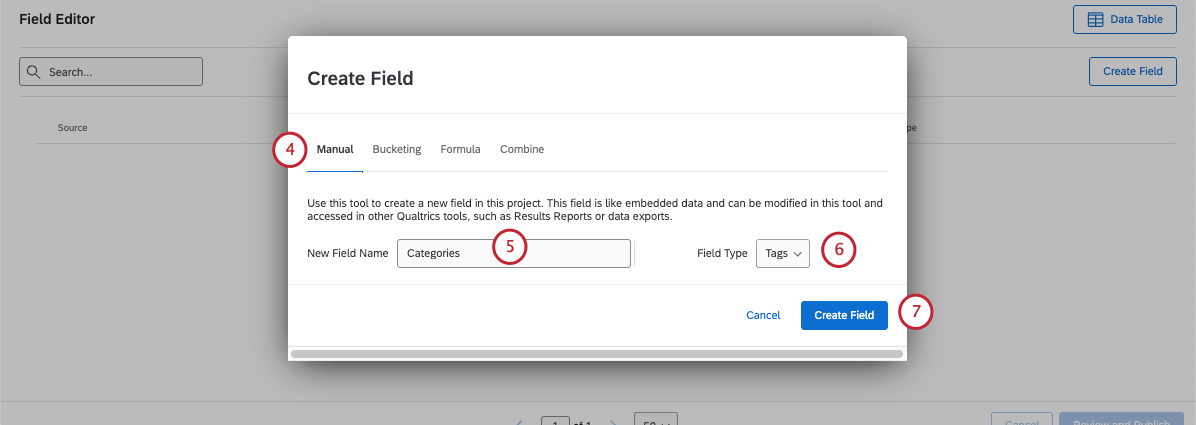Click the step 6 circle marker

839,249
